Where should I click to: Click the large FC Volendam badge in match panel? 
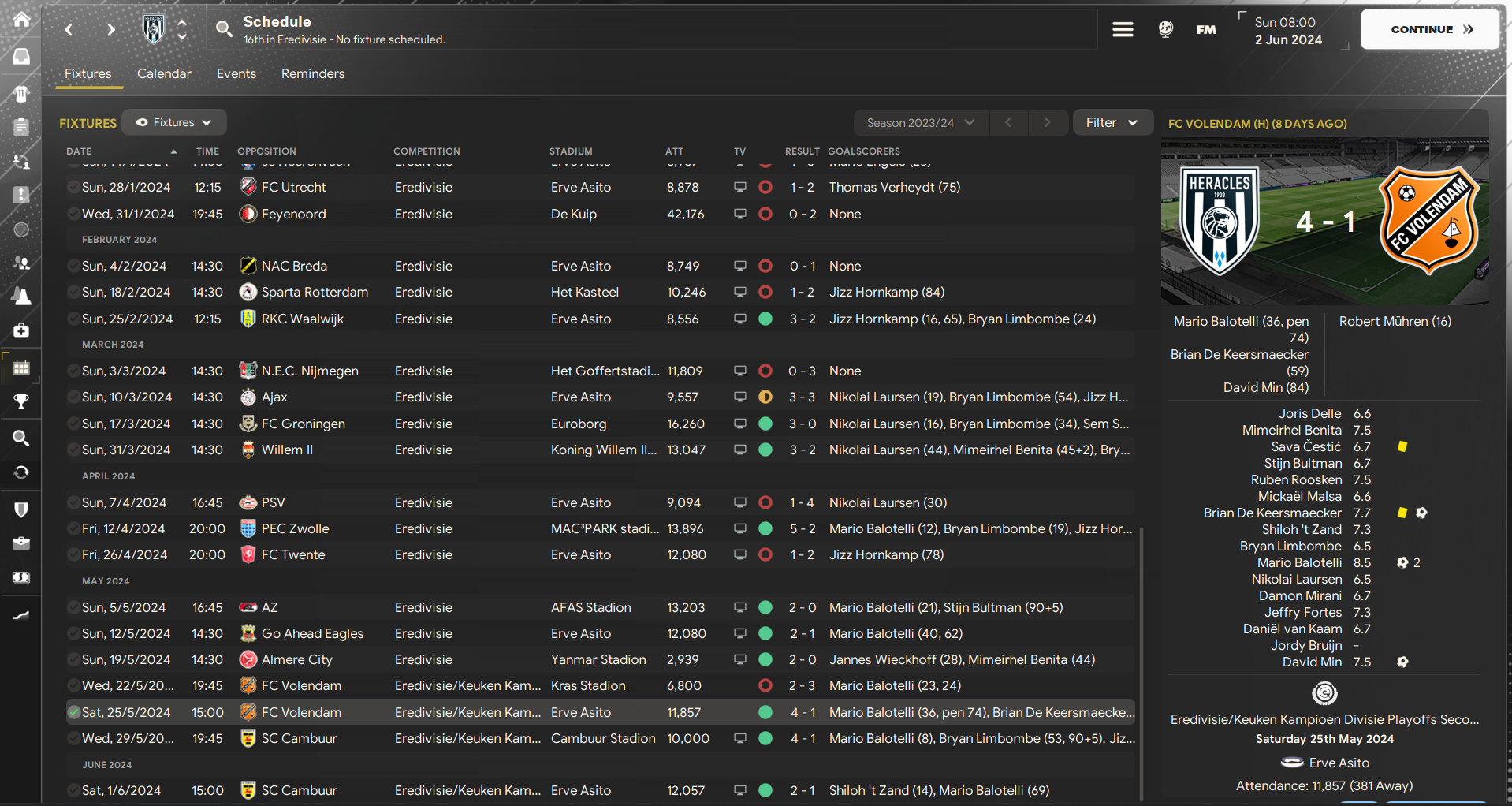[x=1429, y=221]
